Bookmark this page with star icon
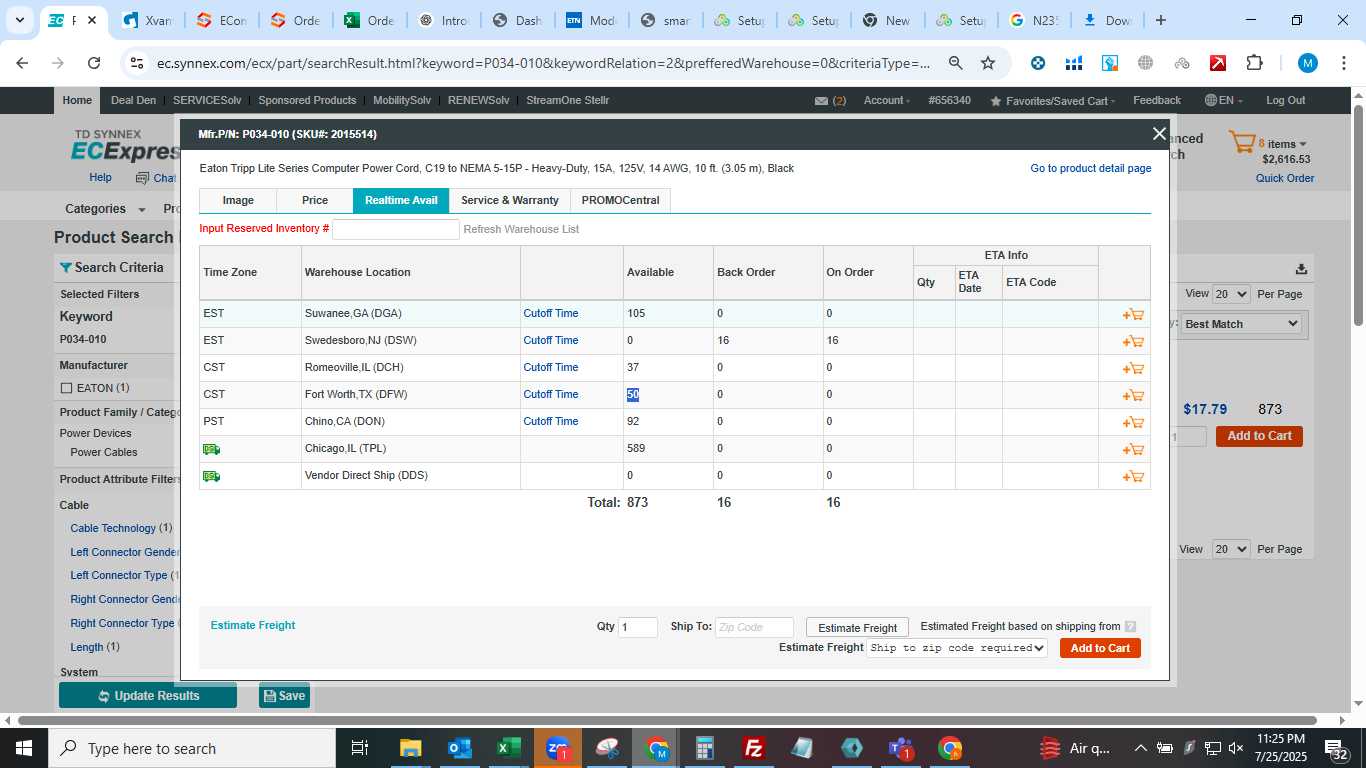The height and width of the screenshot is (768, 1366). click(x=988, y=63)
